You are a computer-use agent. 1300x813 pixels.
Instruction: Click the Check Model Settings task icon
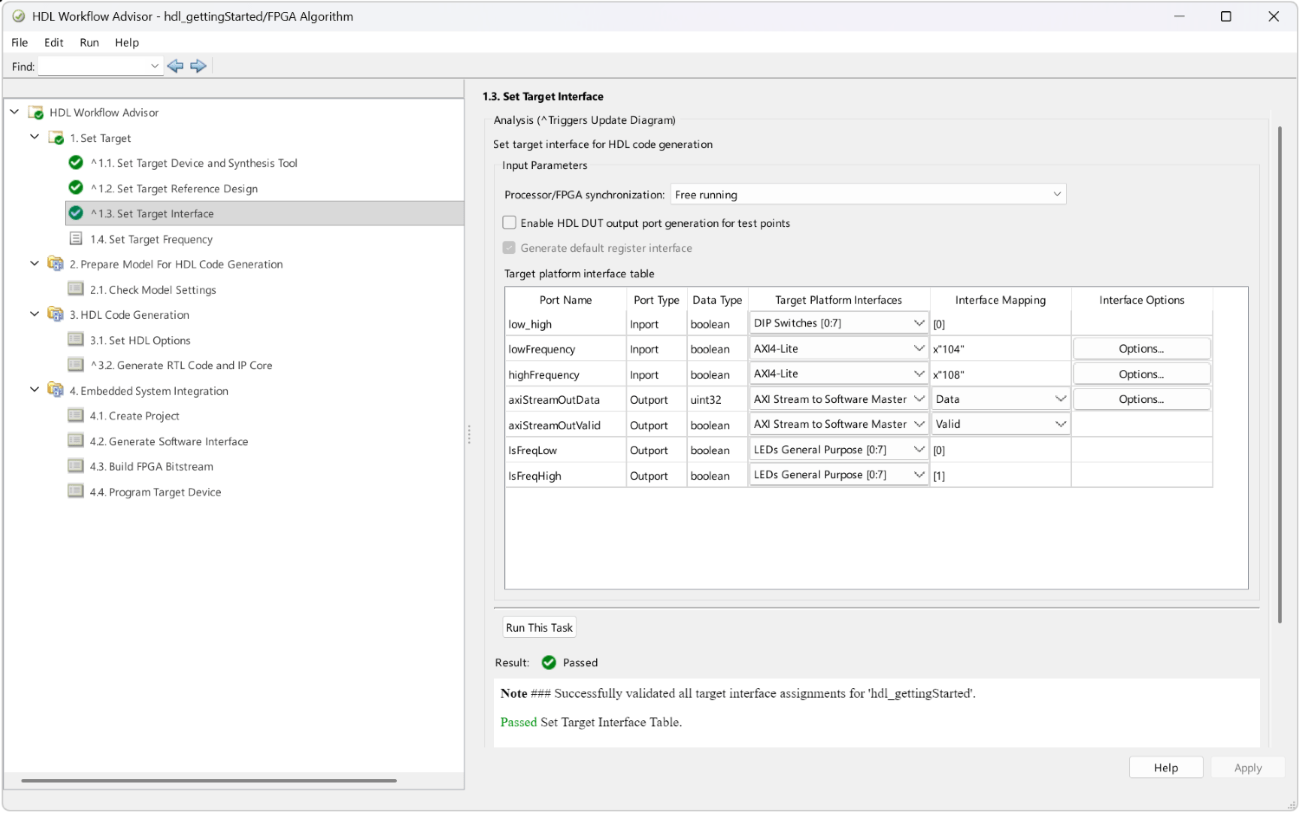[x=76, y=290]
